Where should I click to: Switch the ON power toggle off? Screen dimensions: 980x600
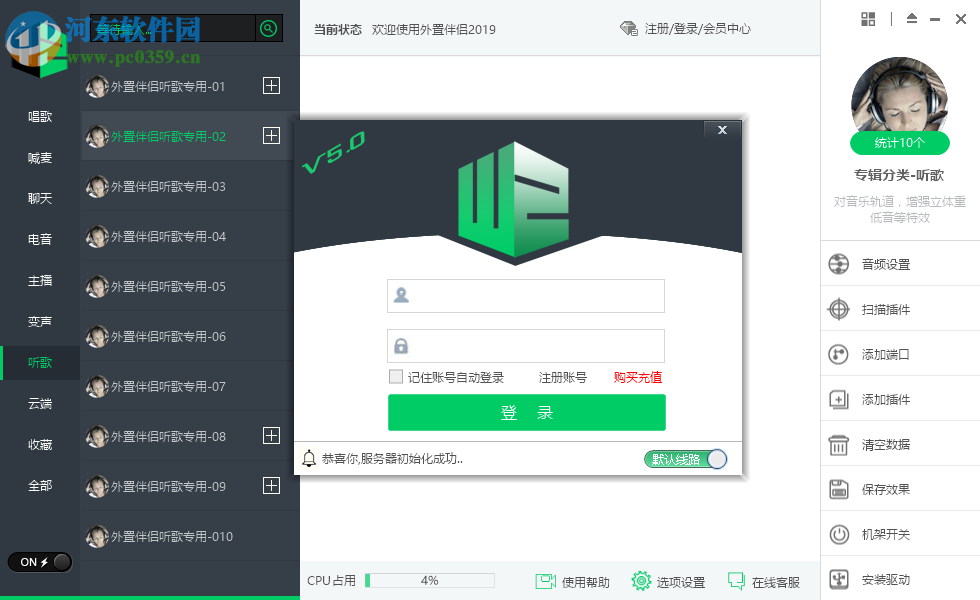(39, 562)
